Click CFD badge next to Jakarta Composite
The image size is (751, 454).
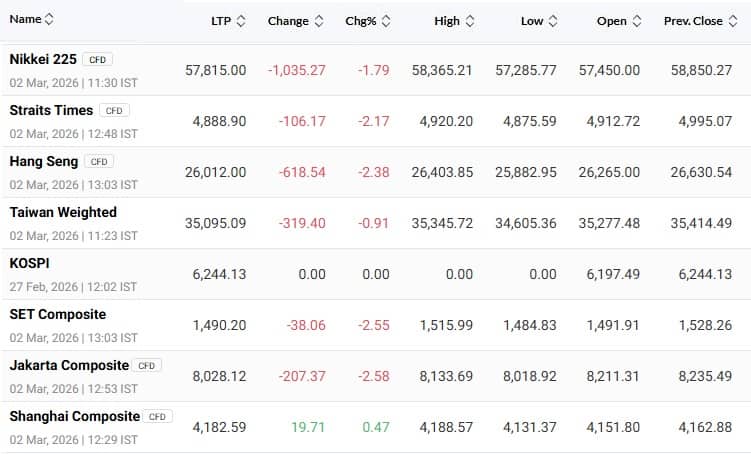coord(147,366)
